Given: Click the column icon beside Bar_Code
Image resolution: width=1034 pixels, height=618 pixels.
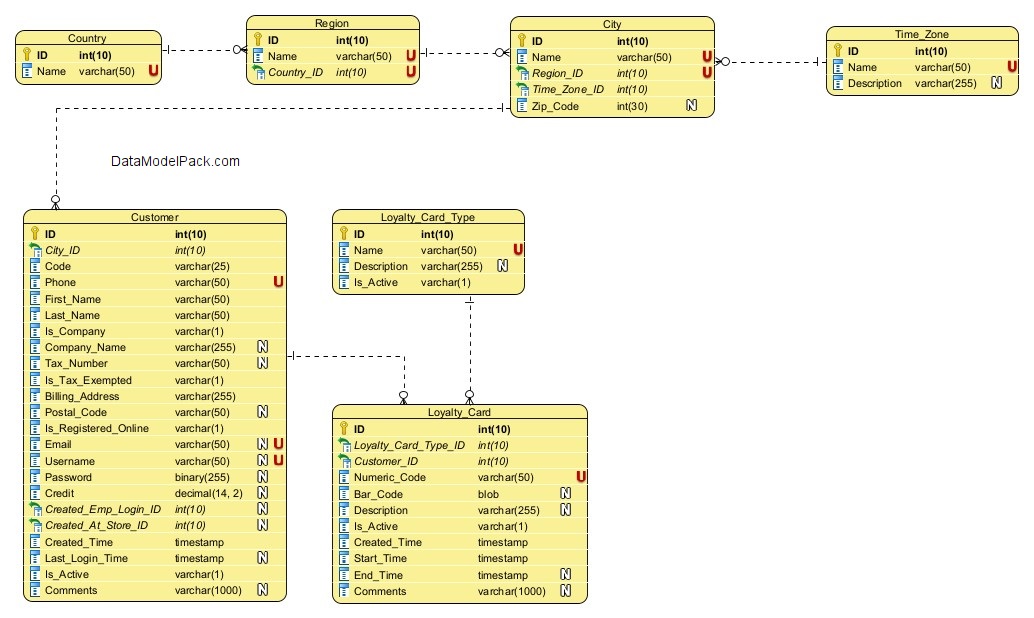Looking at the screenshot, I should (345, 494).
